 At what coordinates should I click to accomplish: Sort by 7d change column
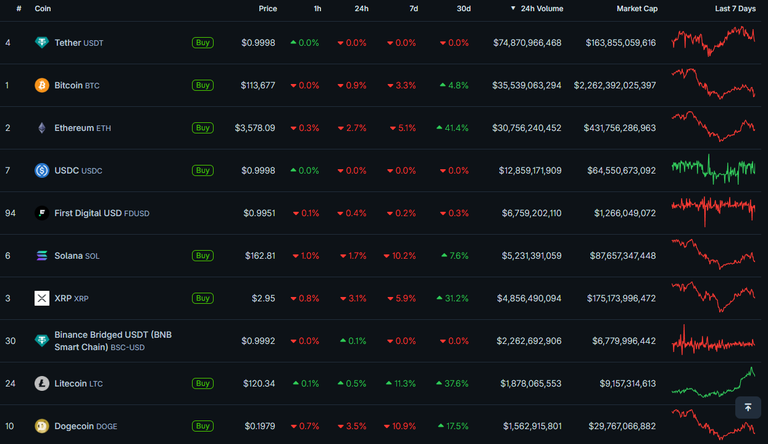(x=413, y=8)
